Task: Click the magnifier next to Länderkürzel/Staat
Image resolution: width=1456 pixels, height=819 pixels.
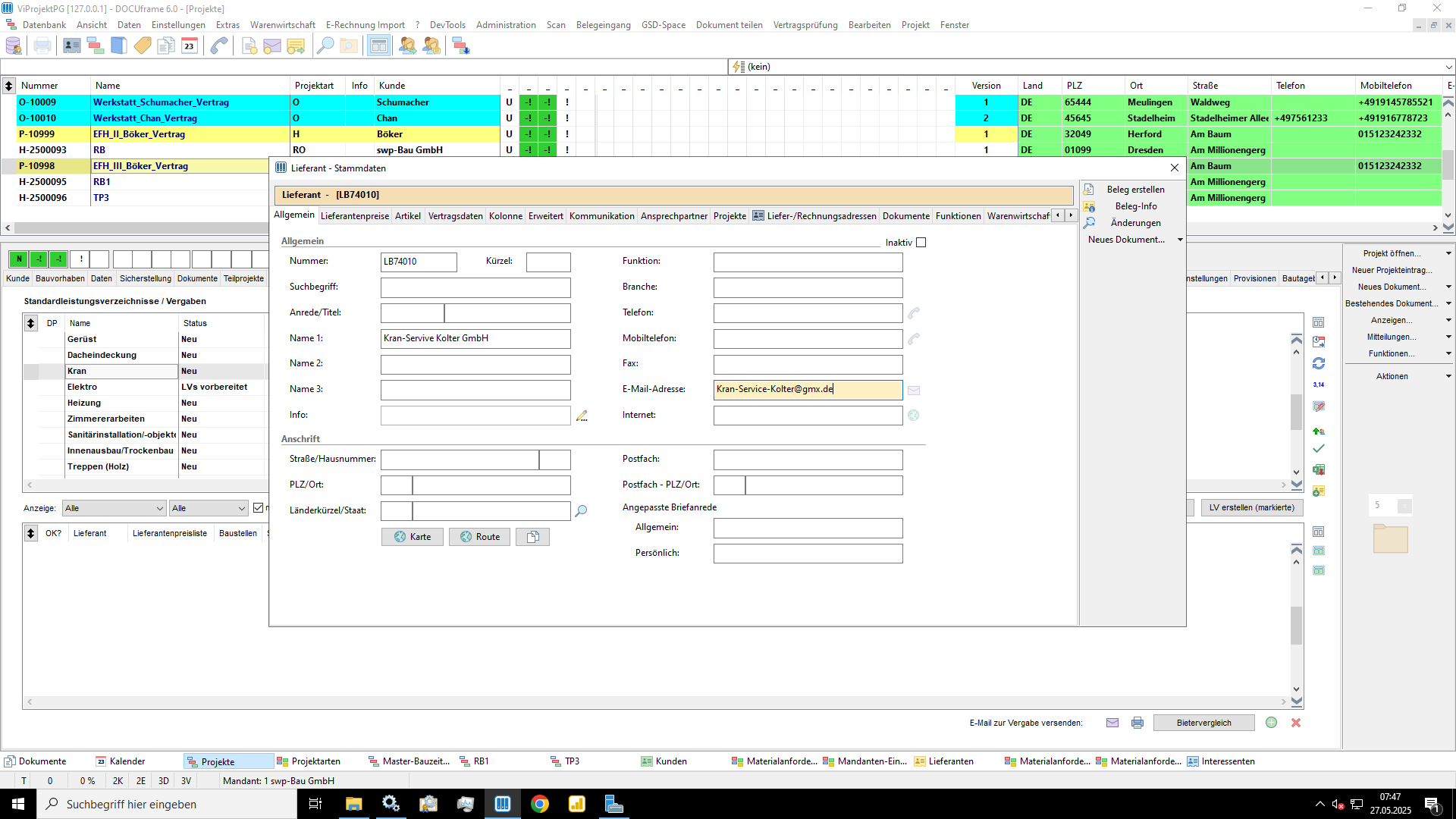Action: (581, 511)
